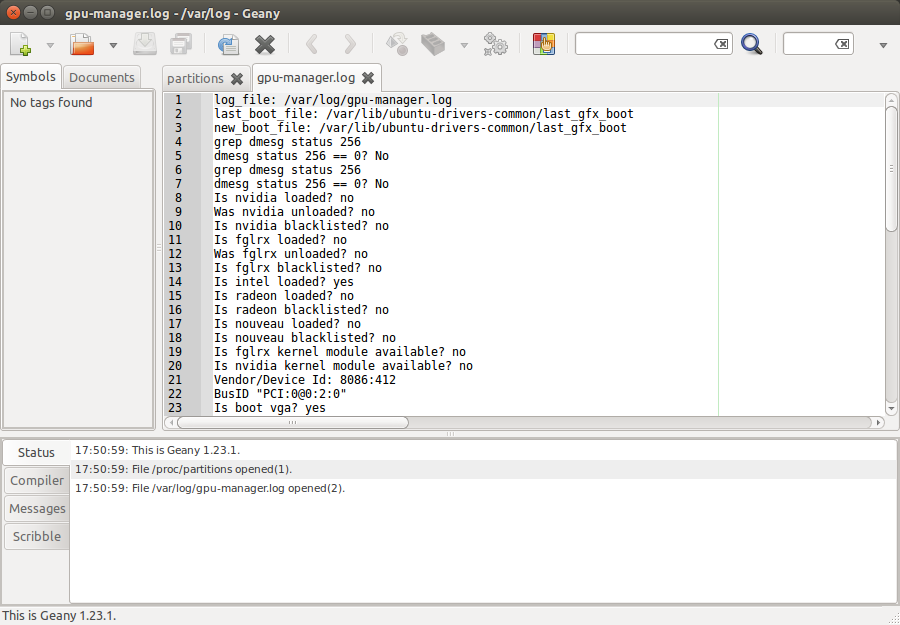The image size is (900, 625).
Task: Expand recent files dropdown next to Open
Action: tap(113, 45)
